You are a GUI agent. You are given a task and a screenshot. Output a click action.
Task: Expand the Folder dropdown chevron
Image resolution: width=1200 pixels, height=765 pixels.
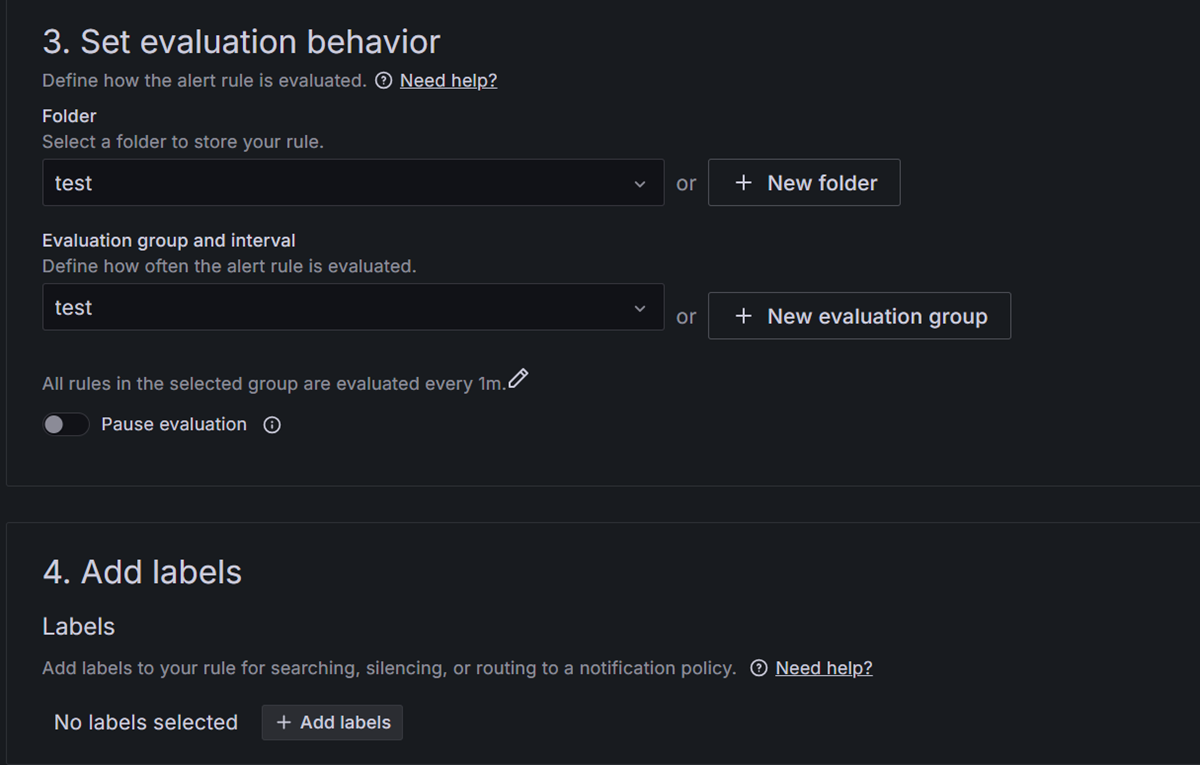tap(640, 183)
